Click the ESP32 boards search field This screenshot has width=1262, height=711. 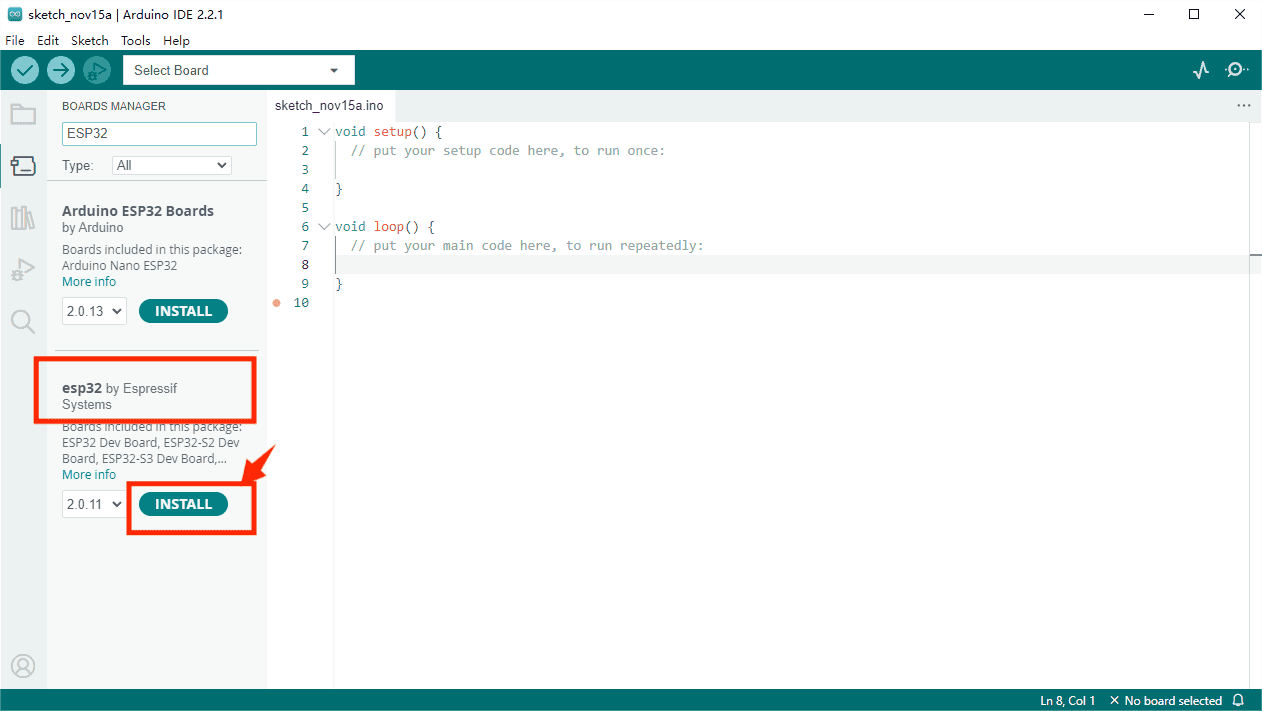pyautogui.click(x=159, y=133)
